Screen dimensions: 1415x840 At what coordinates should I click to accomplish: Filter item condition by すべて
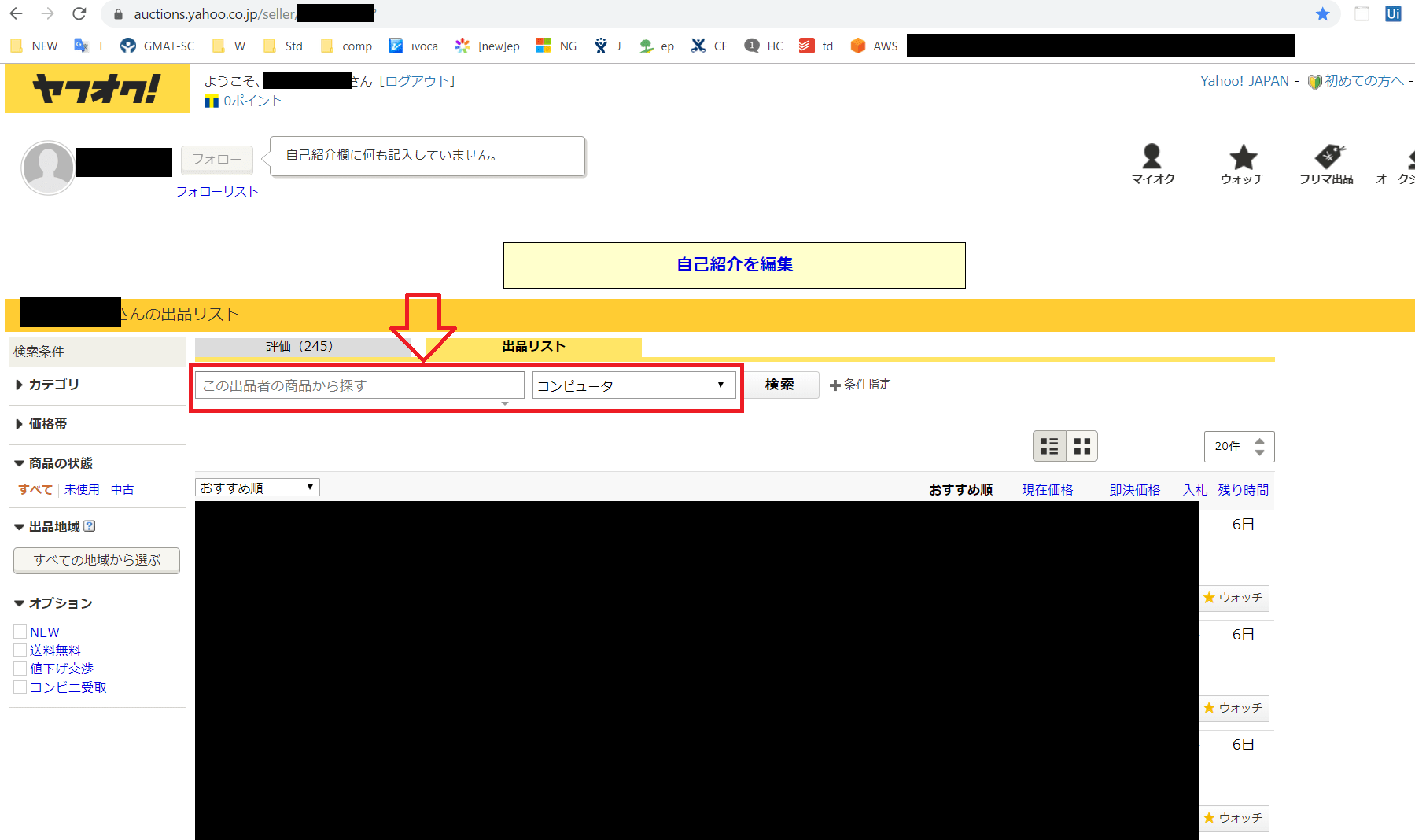(35, 489)
